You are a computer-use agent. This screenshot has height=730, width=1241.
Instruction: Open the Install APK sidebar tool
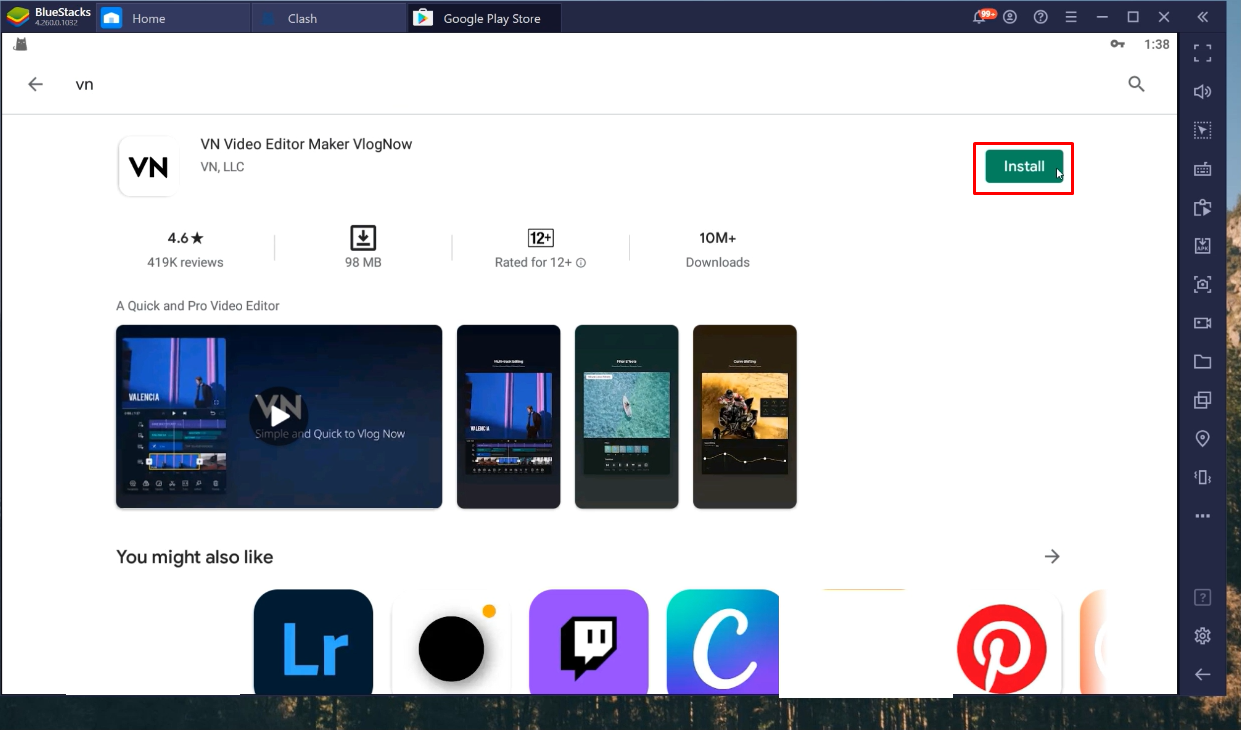click(1202, 245)
